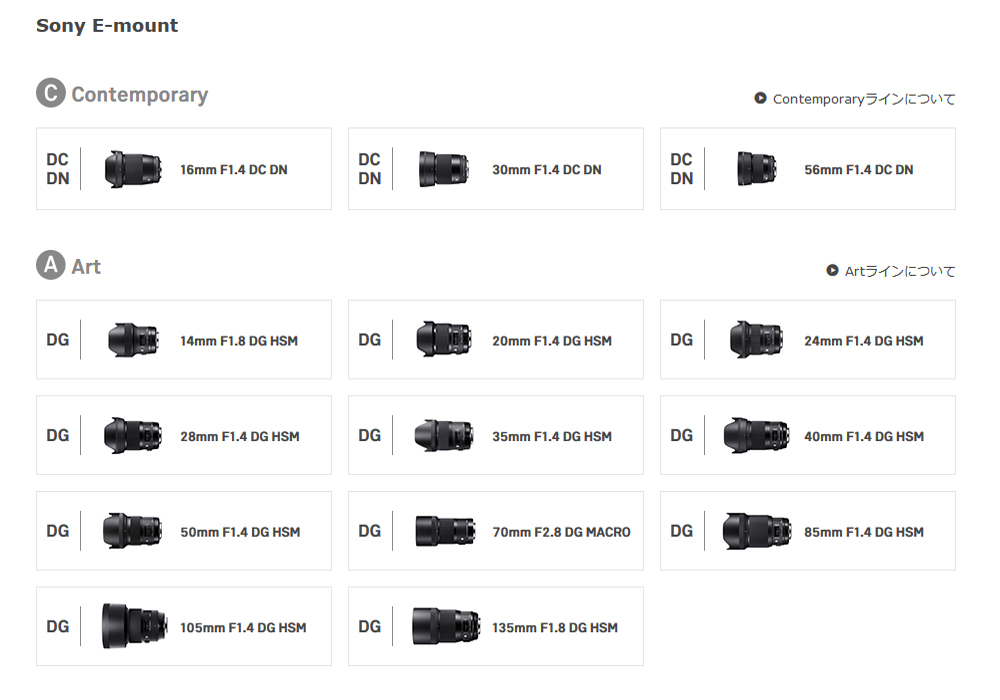The image size is (1000, 700).
Task: Click DC DN label on 30mm card
Action: coord(369,169)
